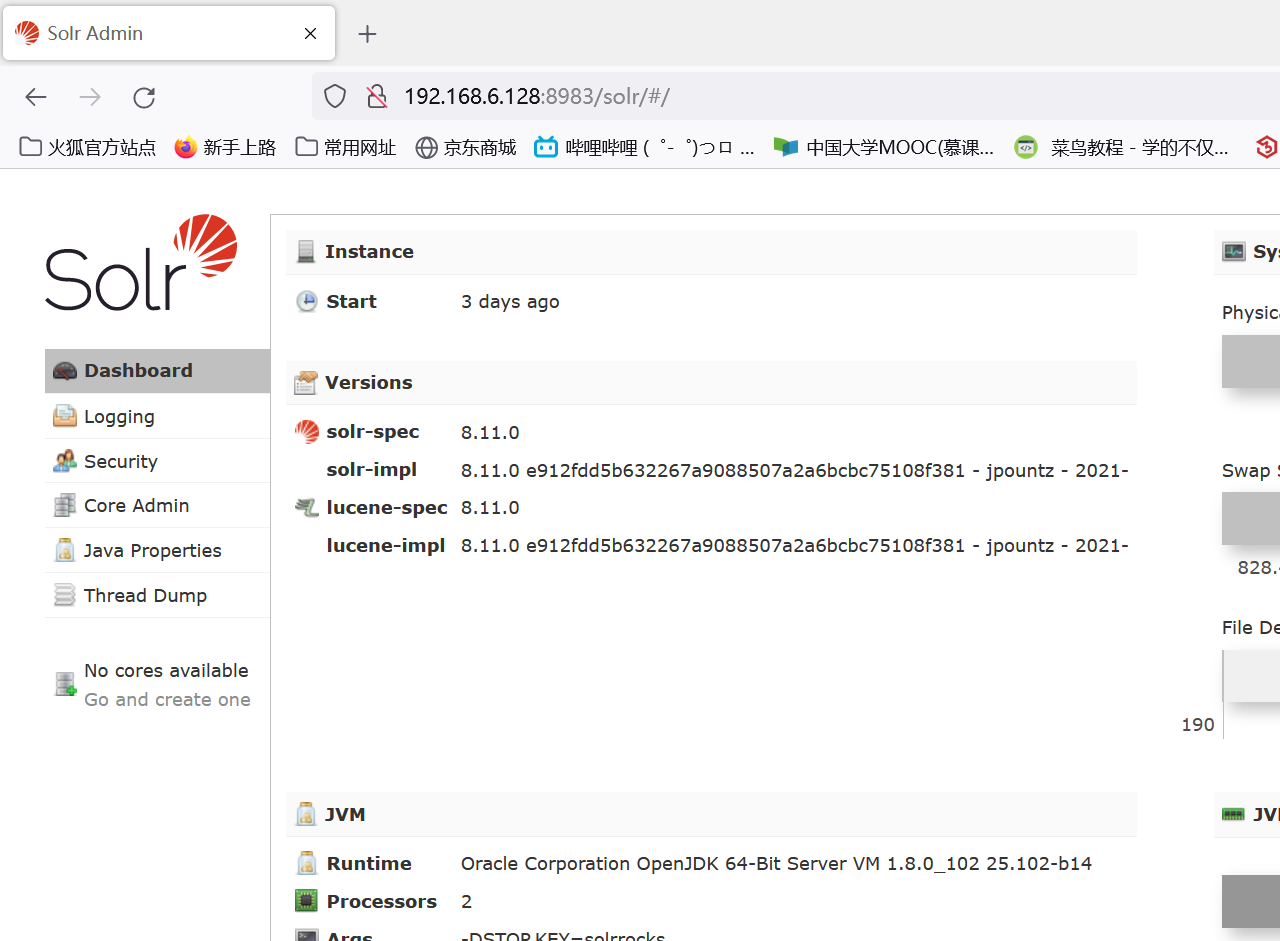Click the JVM-Memory chip icon on right

(x=1234, y=815)
